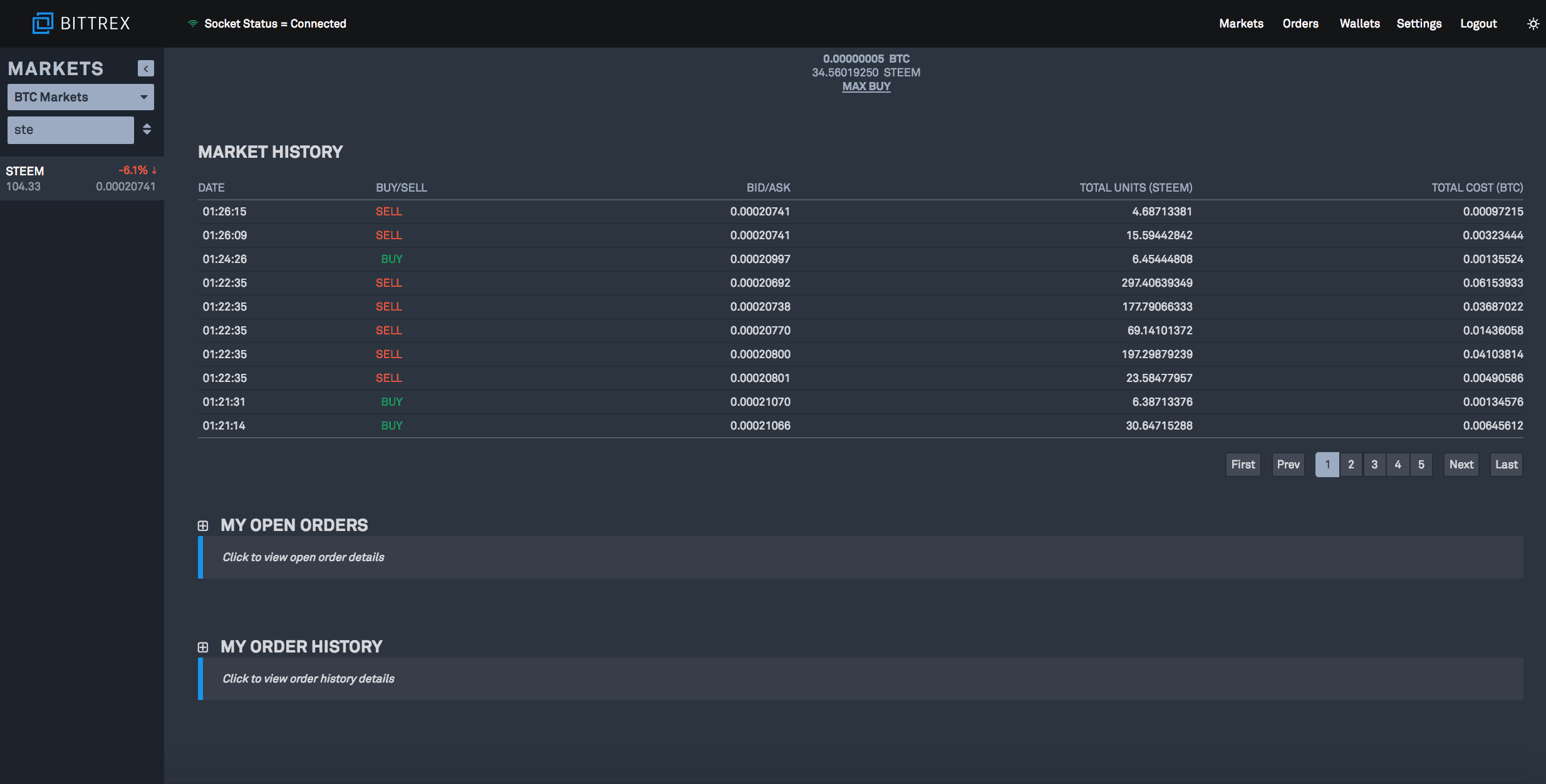Click the collapse sidebar arrow icon
Image resolution: width=1546 pixels, height=784 pixels.
point(145,68)
